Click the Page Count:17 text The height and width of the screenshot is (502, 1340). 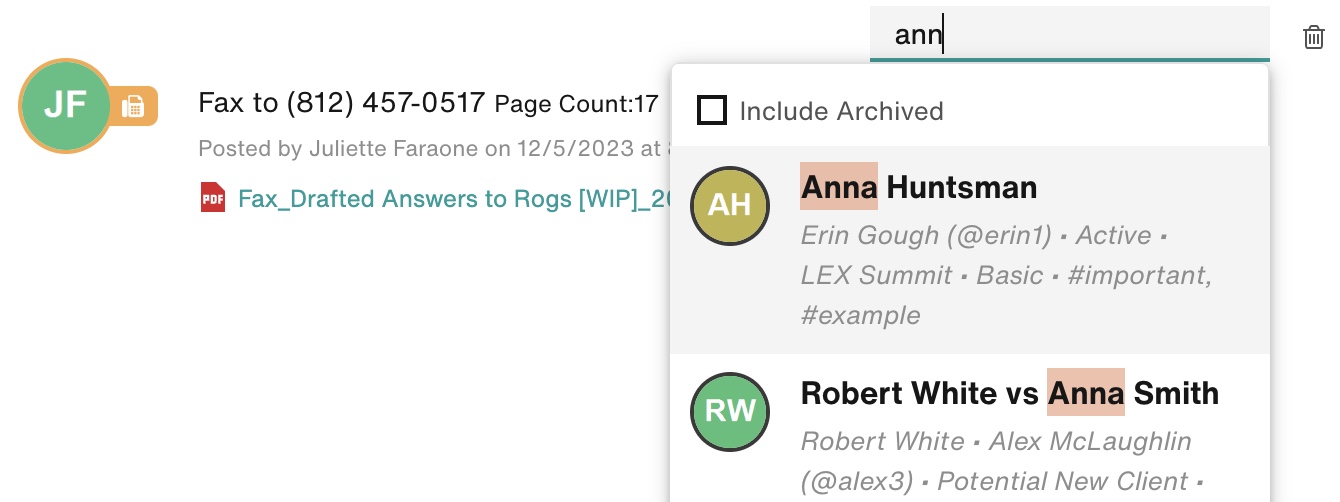pos(577,103)
